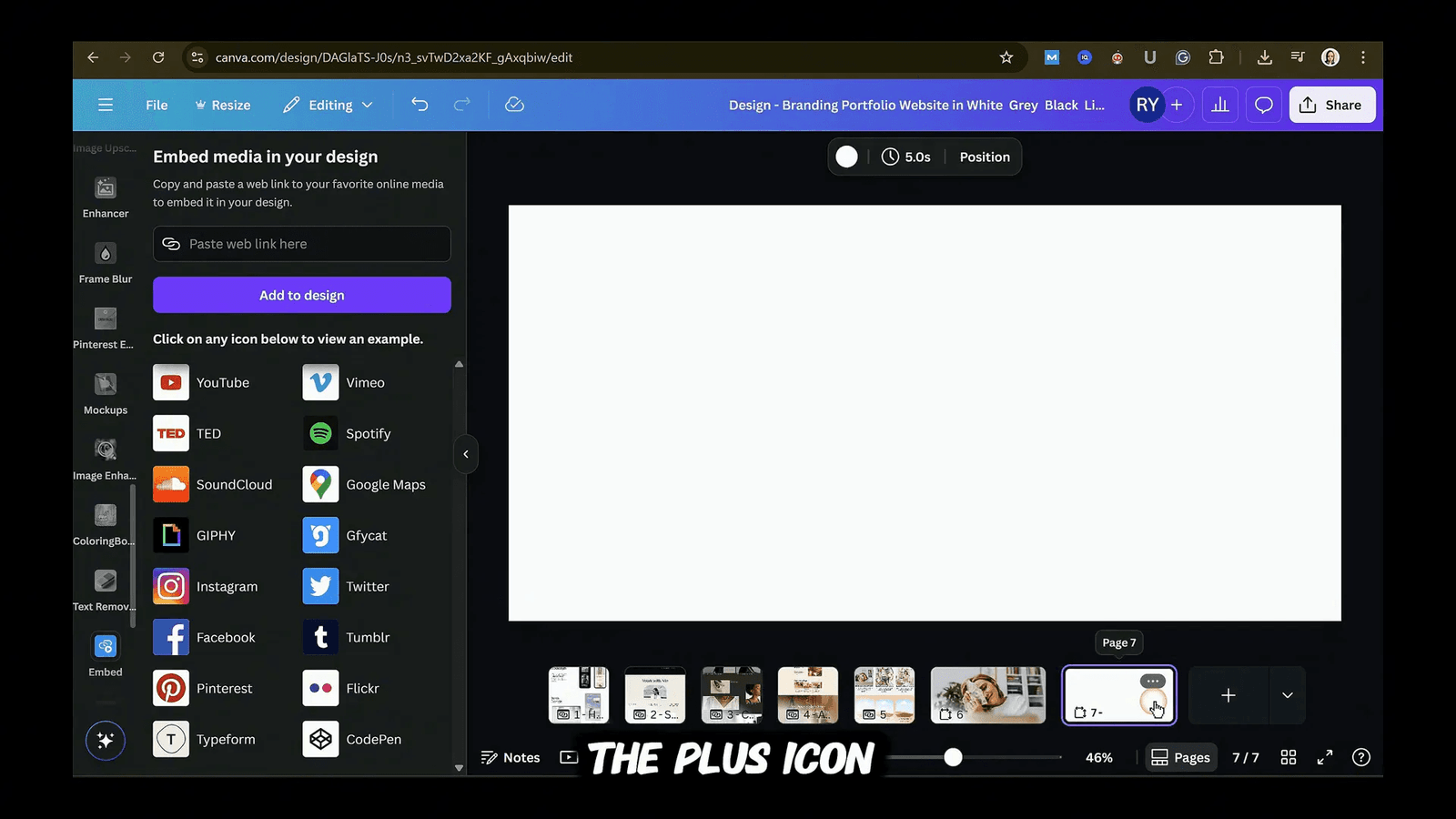
Task: Change the 5.0s page duration
Action: (906, 157)
